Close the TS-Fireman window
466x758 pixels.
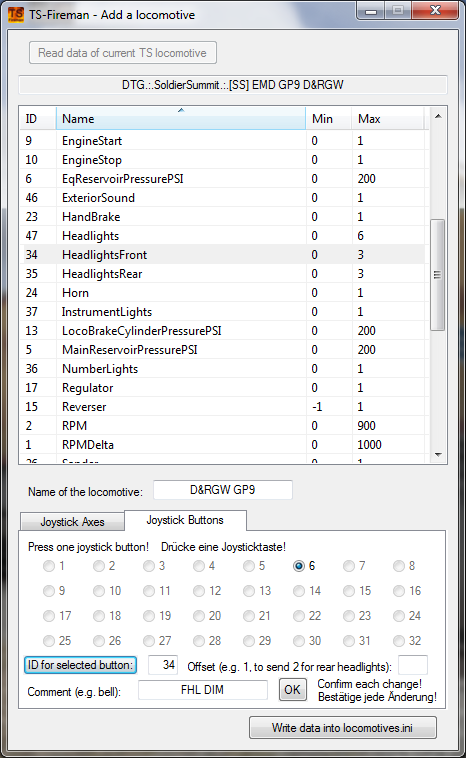point(435,11)
